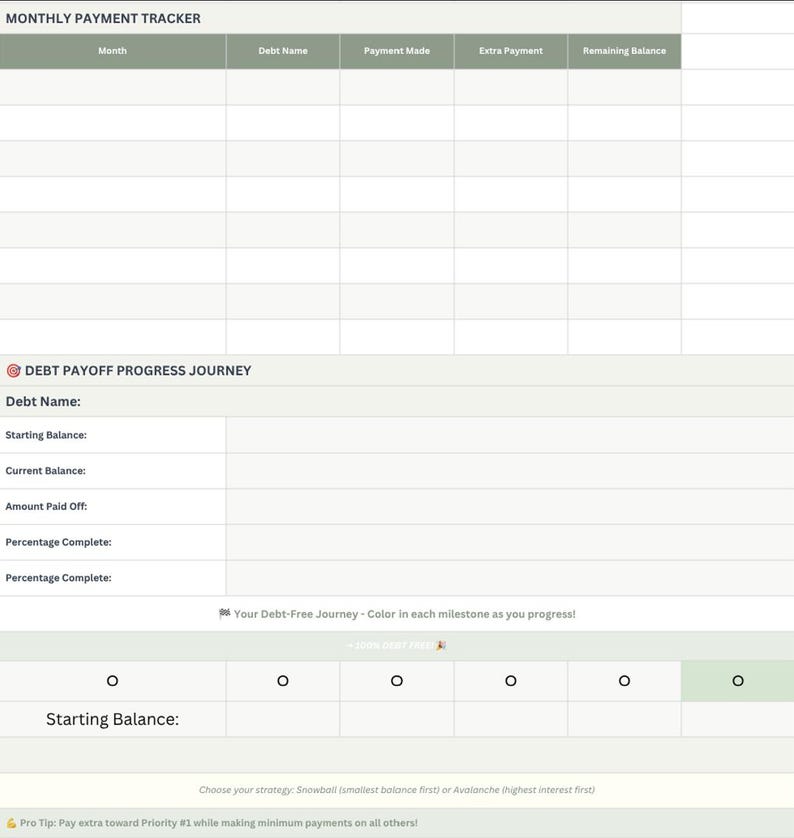Click the flexed arm emoji before Pro Tip

11,823
